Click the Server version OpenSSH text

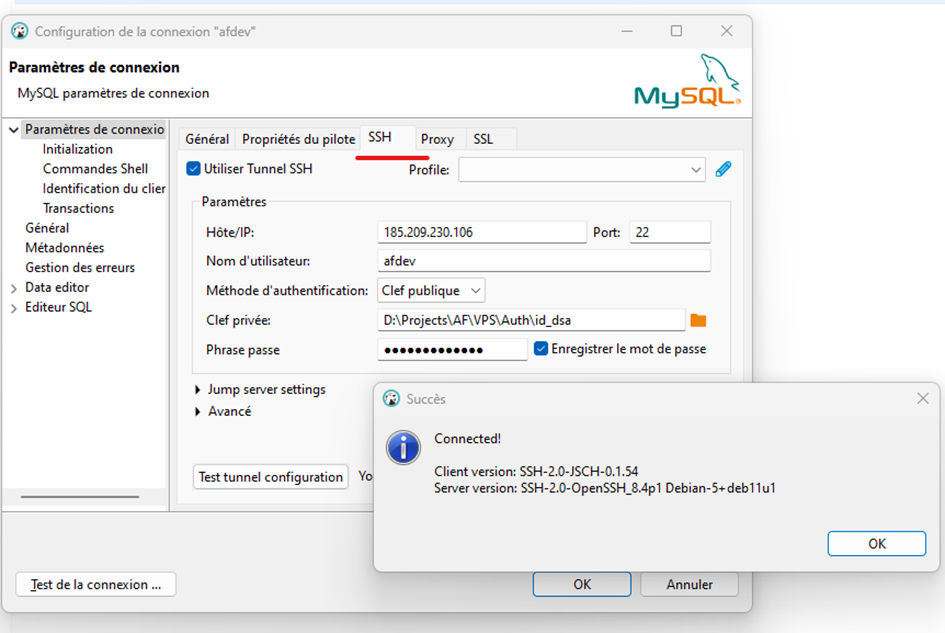click(x=604, y=488)
